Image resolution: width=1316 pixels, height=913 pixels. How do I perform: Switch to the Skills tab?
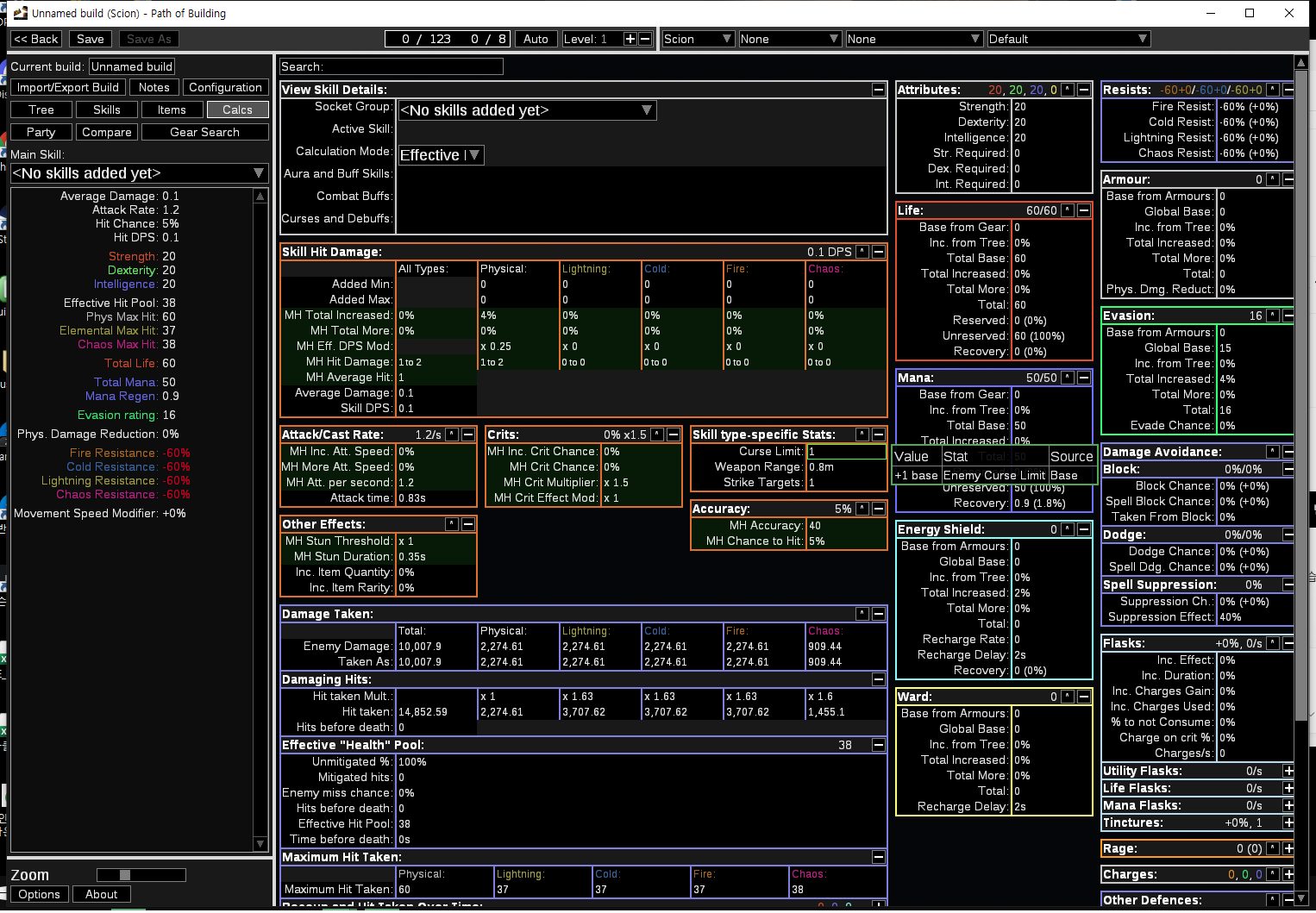[x=107, y=109]
